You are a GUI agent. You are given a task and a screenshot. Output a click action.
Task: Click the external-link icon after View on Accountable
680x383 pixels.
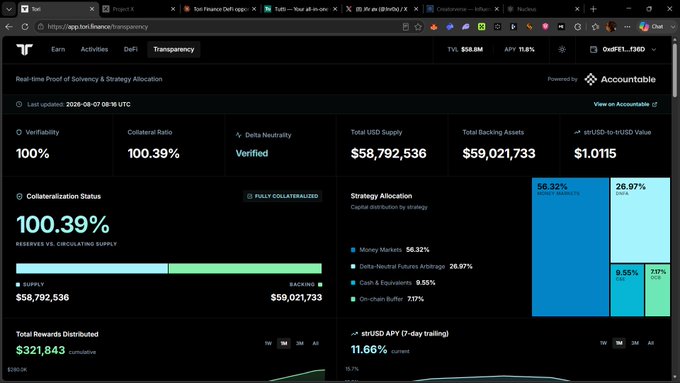click(x=654, y=104)
